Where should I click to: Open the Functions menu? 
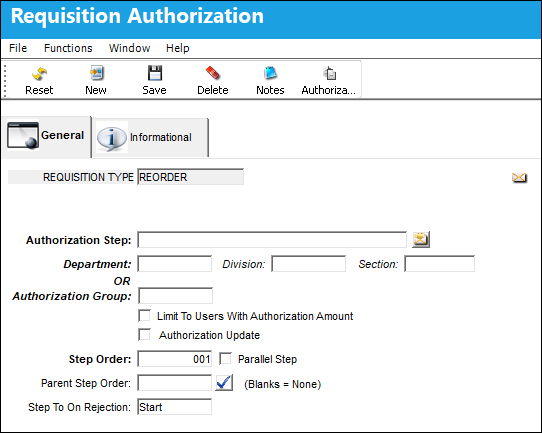tap(68, 48)
